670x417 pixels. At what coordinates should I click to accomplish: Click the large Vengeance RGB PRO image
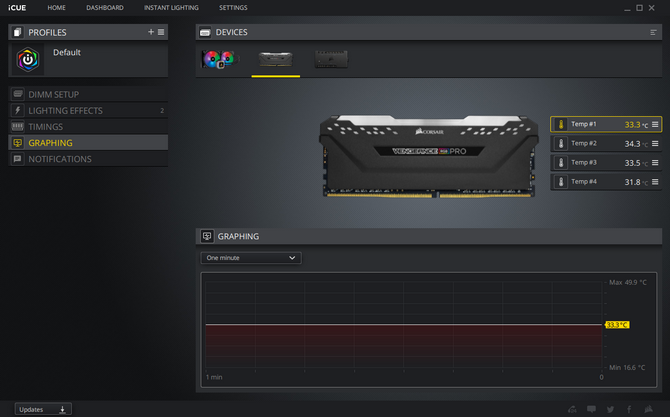click(x=429, y=156)
